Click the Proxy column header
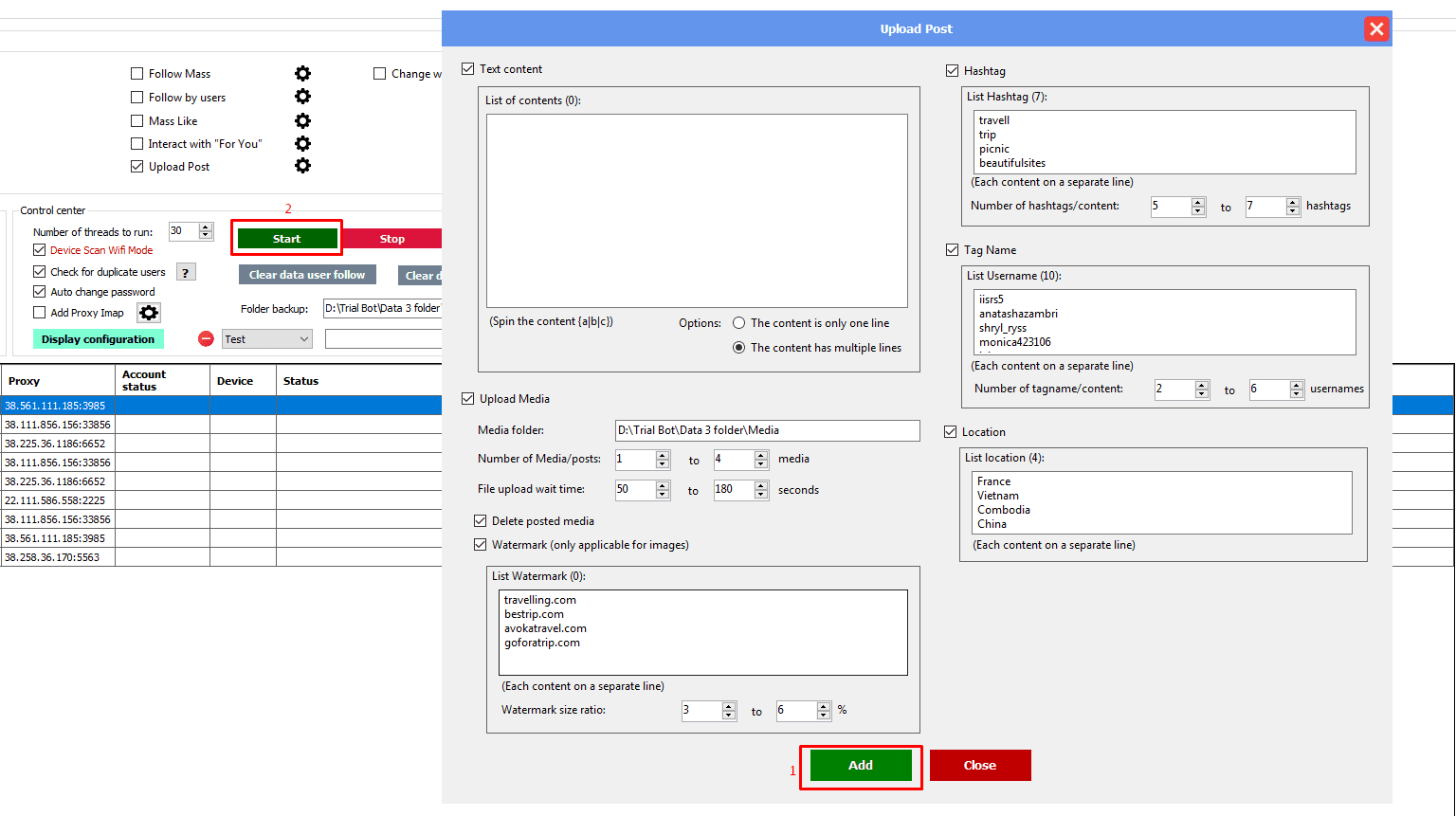The width and height of the screenshot is (1456, 816). tap(25, 381)
